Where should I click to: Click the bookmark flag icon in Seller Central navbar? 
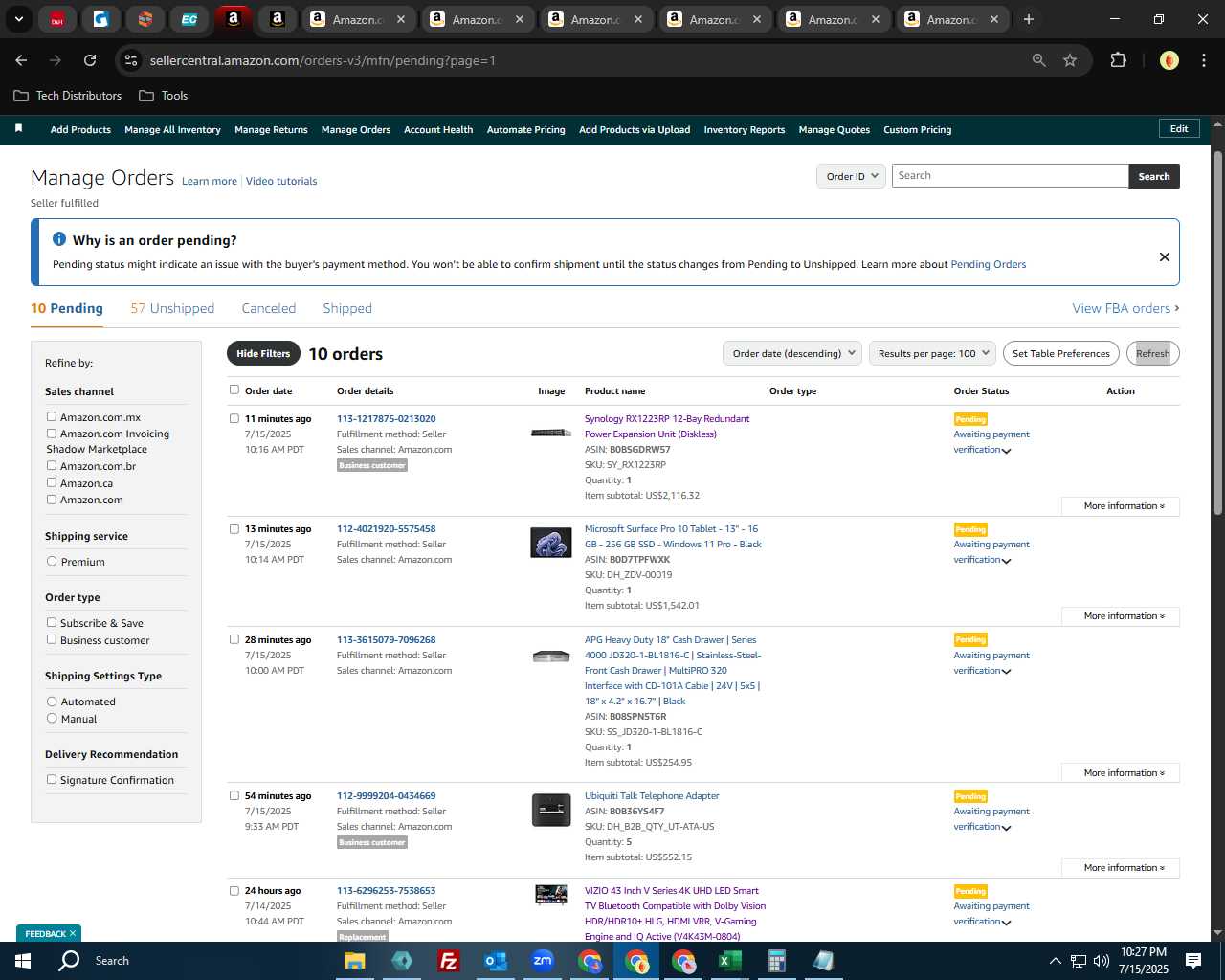18,128
